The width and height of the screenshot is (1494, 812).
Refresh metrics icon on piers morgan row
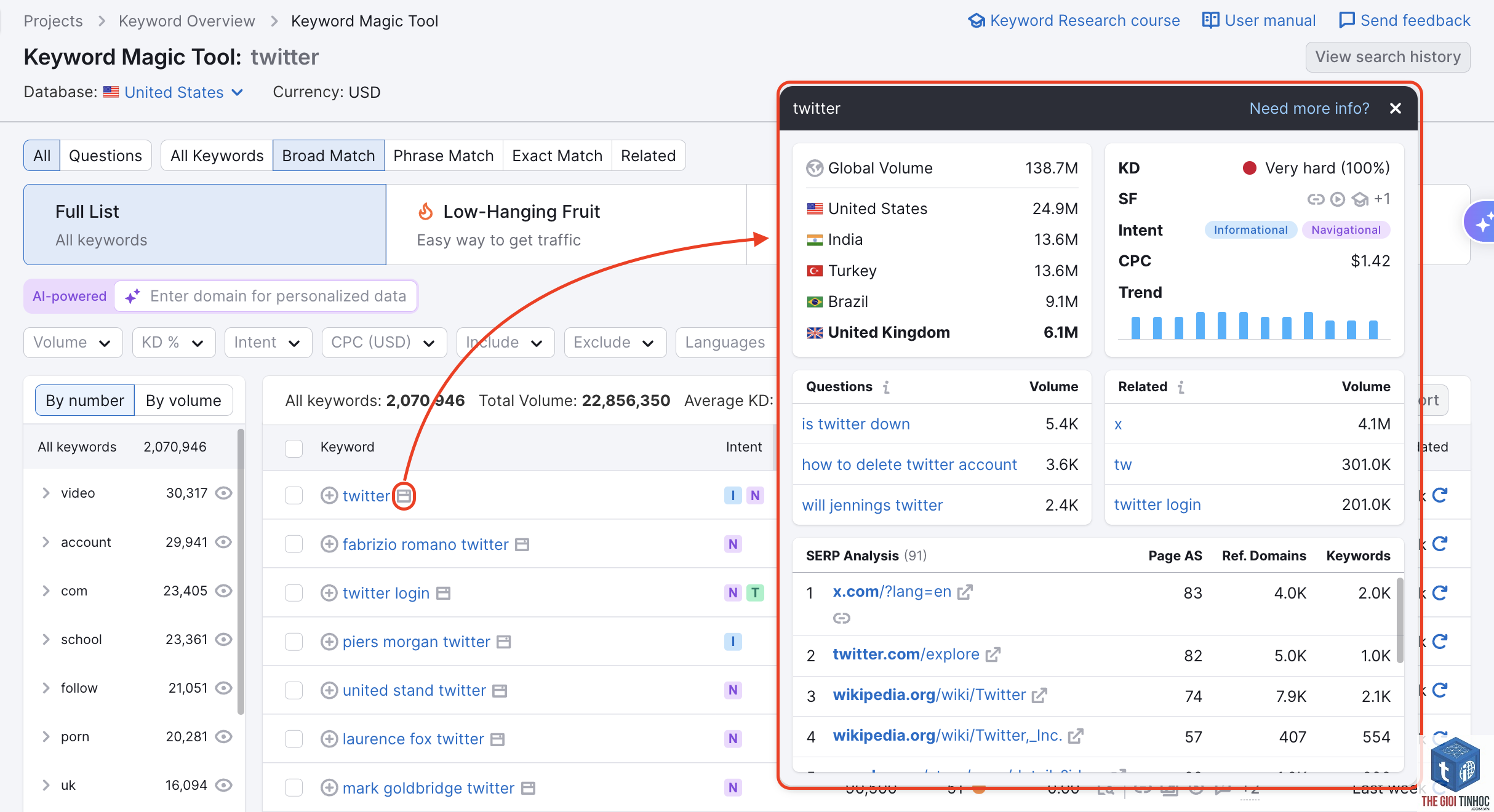pyautogui.click(x=1440, y=642)
